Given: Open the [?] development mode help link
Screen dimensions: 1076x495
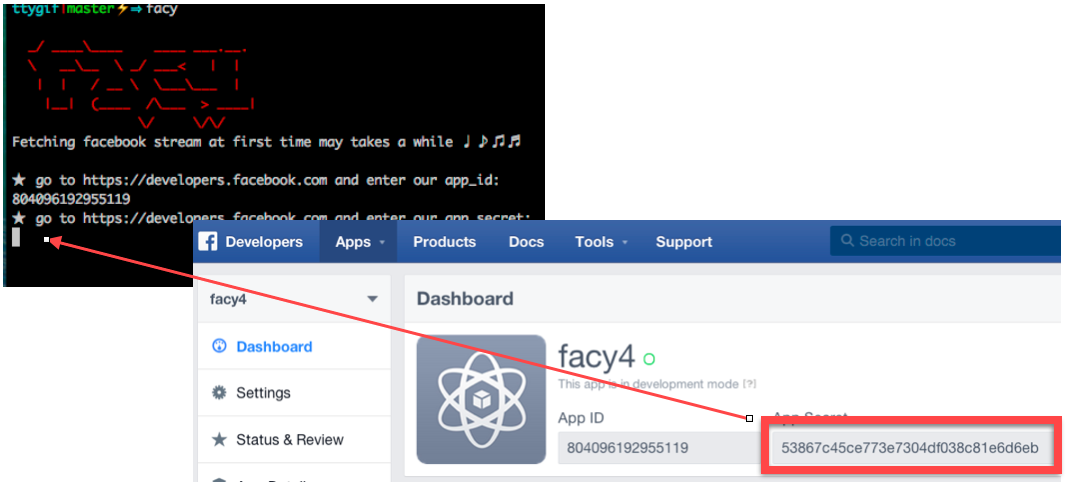Looking at the screenshot, I should (x=749, y=384).
